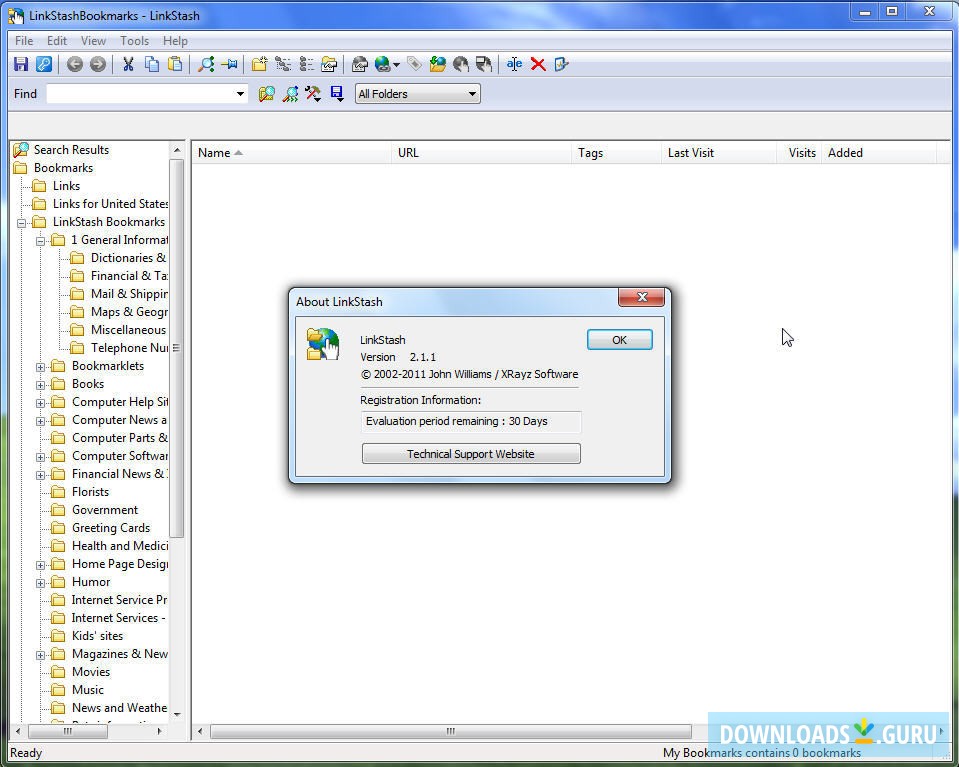This screenshot has height=767, width=959.
Task: Click the search folder icon beside Find box
Action: tap(266, 94)
